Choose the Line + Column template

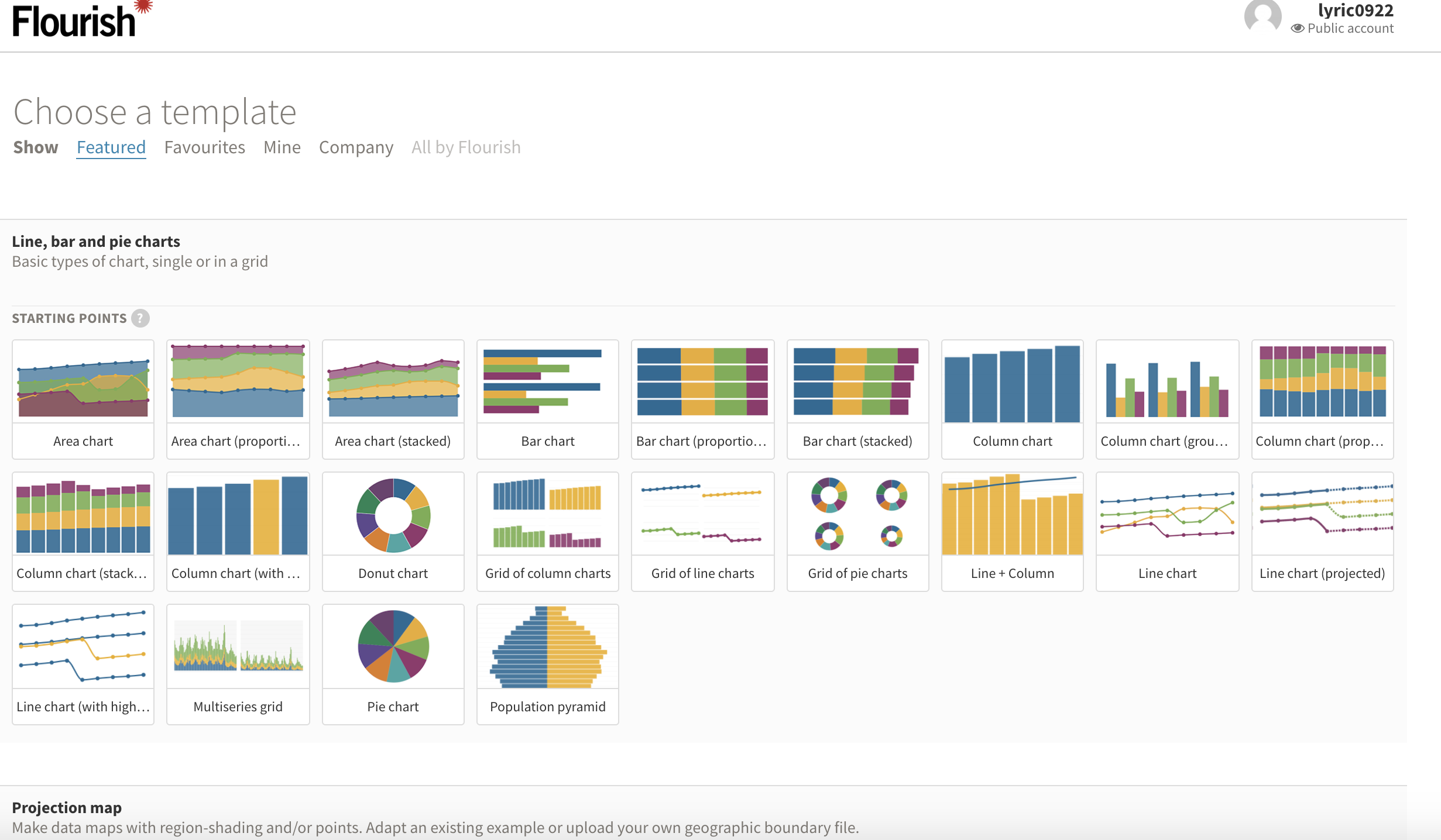(1013, 532)
